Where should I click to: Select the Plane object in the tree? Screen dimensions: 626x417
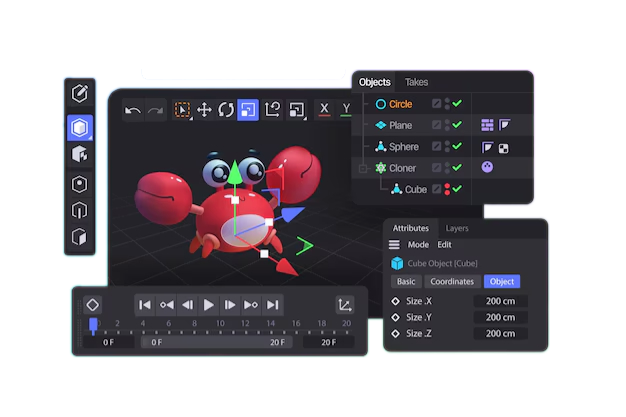pos(400,125)
